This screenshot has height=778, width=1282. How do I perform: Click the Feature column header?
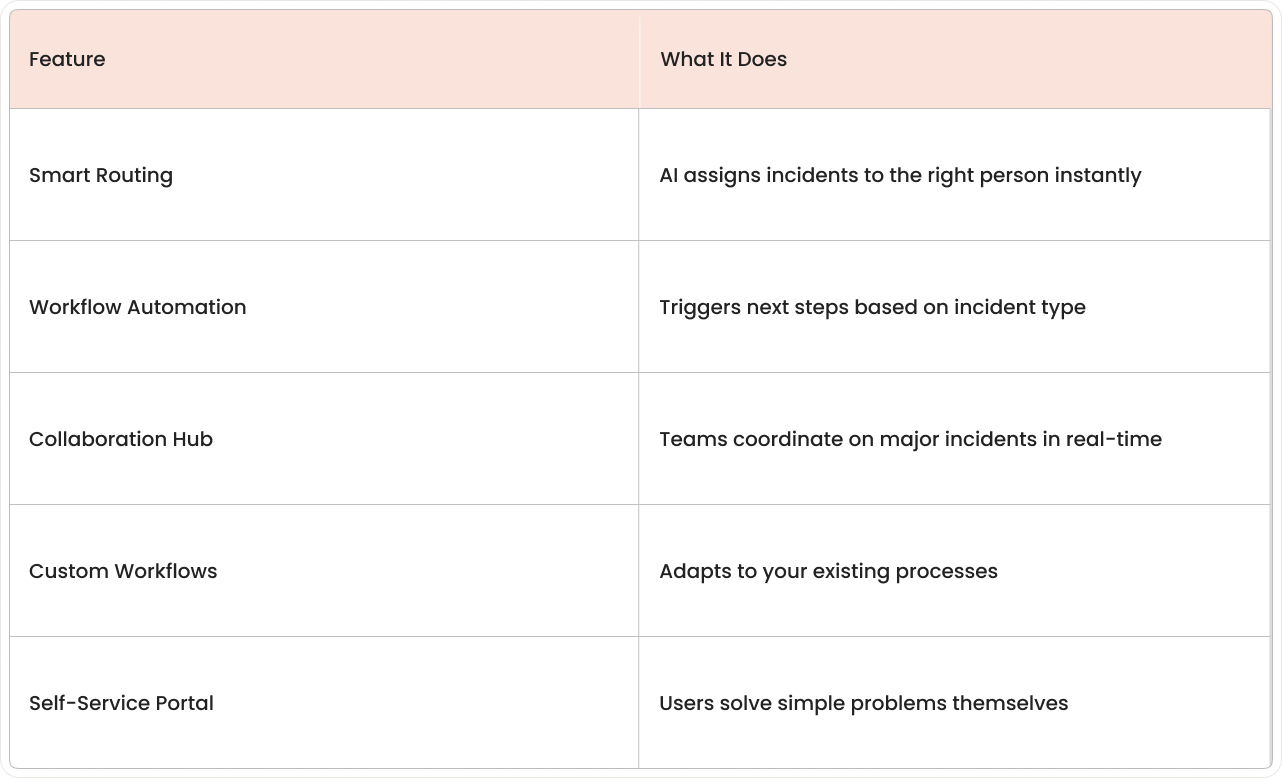[67, 59]
